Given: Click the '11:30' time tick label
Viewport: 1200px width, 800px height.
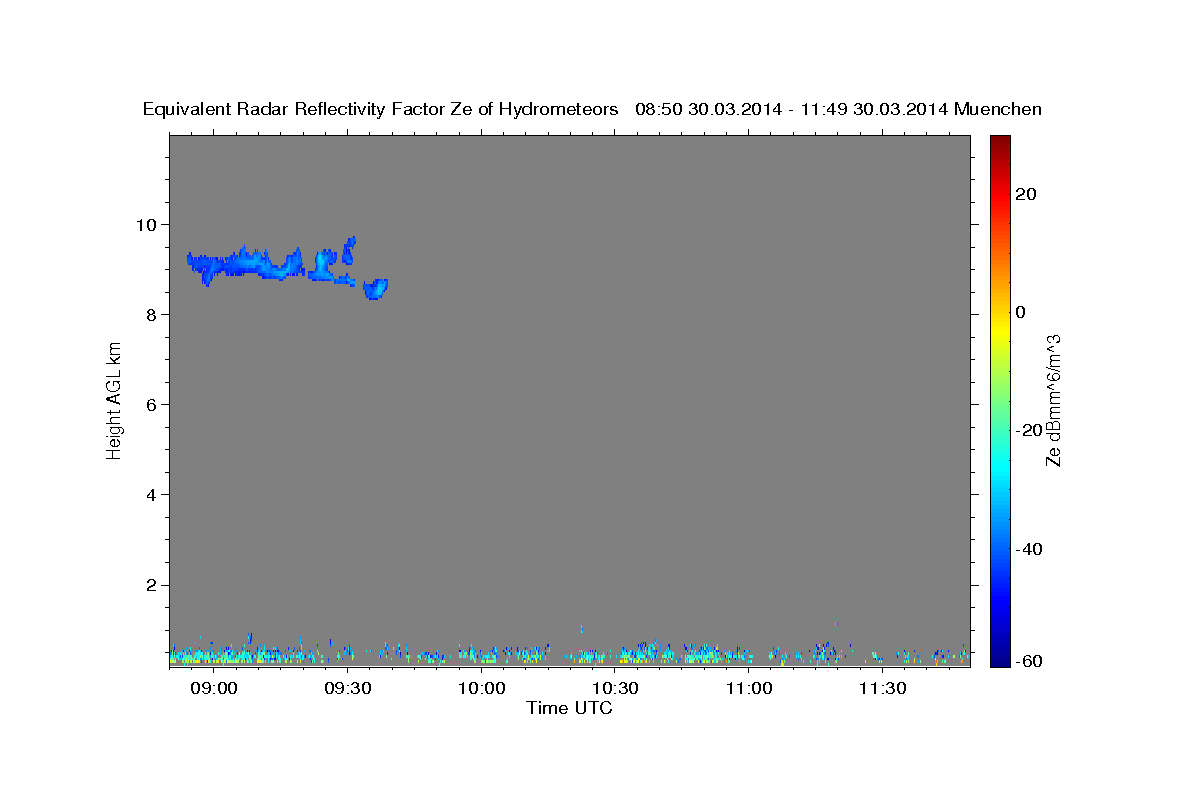Looking at the screenshot, I should point(882,689).
